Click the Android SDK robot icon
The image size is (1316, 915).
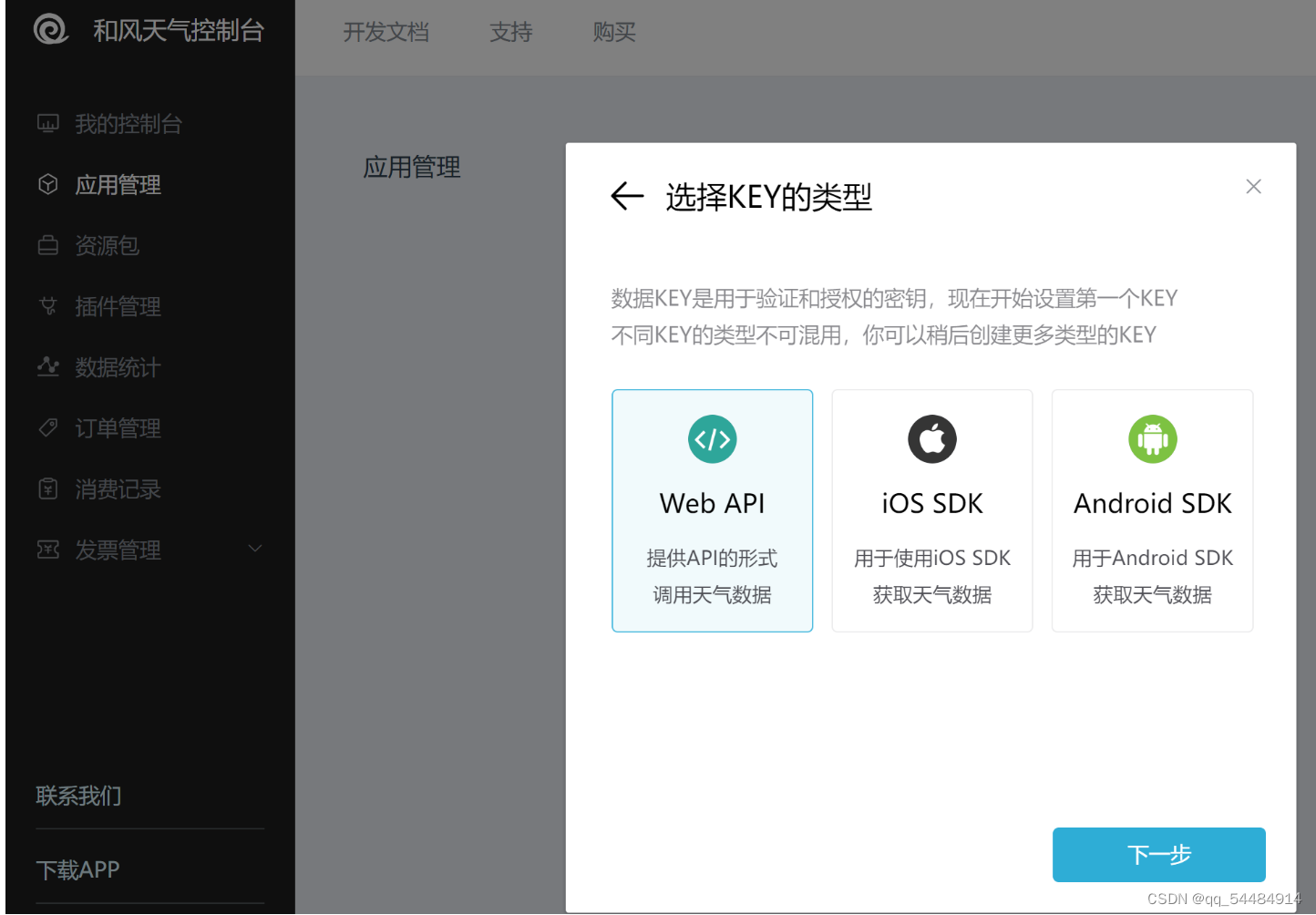click(x=1153, y=439)
